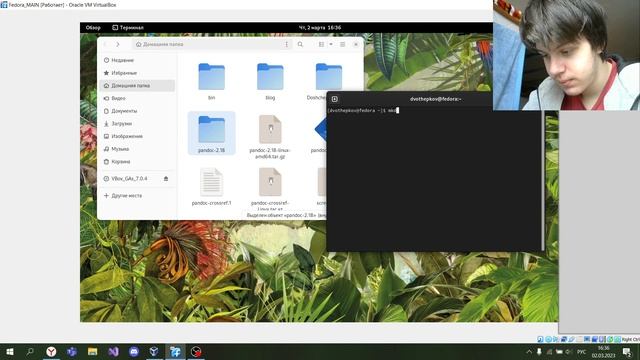640x360 pixels.
Task: Open the Windows Start menu
Action: [10, 351]
